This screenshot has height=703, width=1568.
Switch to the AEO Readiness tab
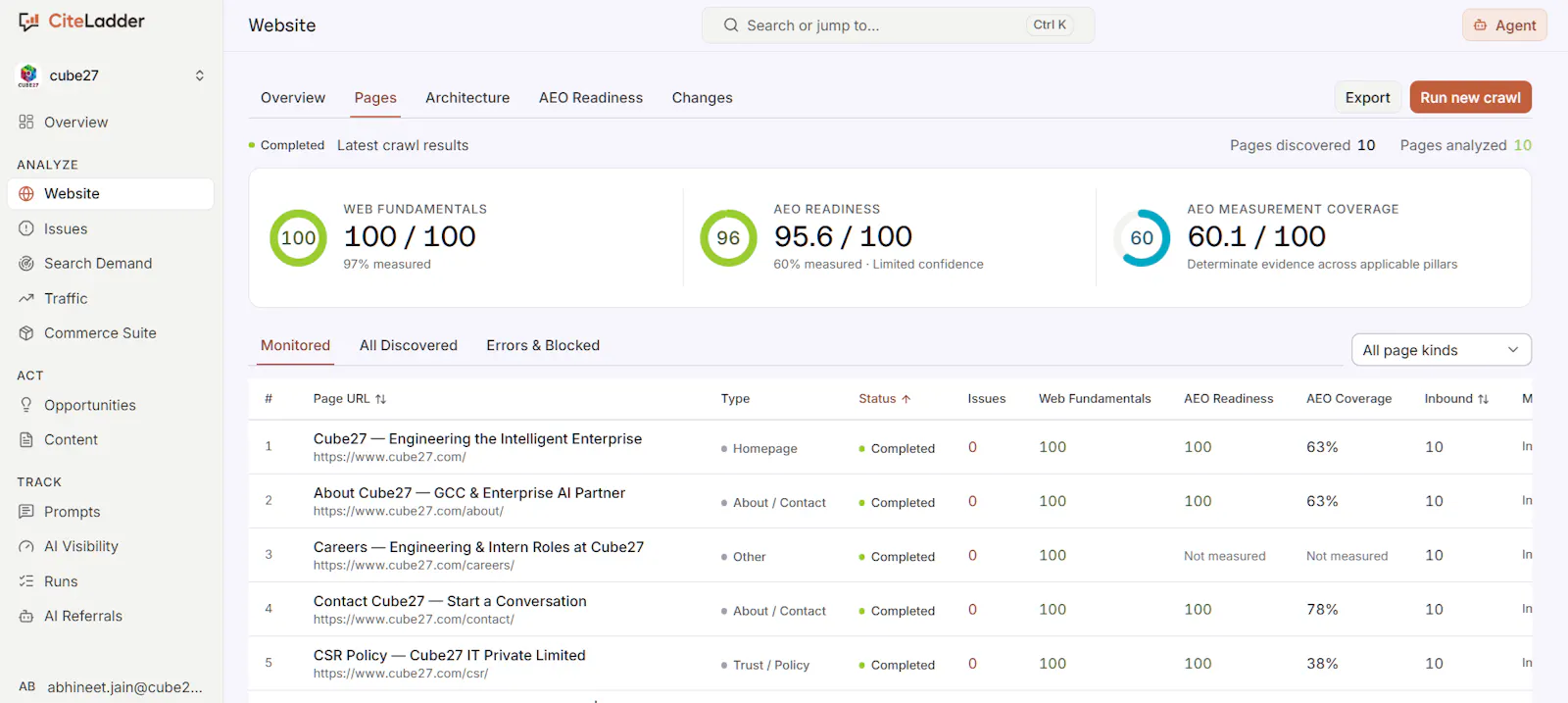pos(591,98)
